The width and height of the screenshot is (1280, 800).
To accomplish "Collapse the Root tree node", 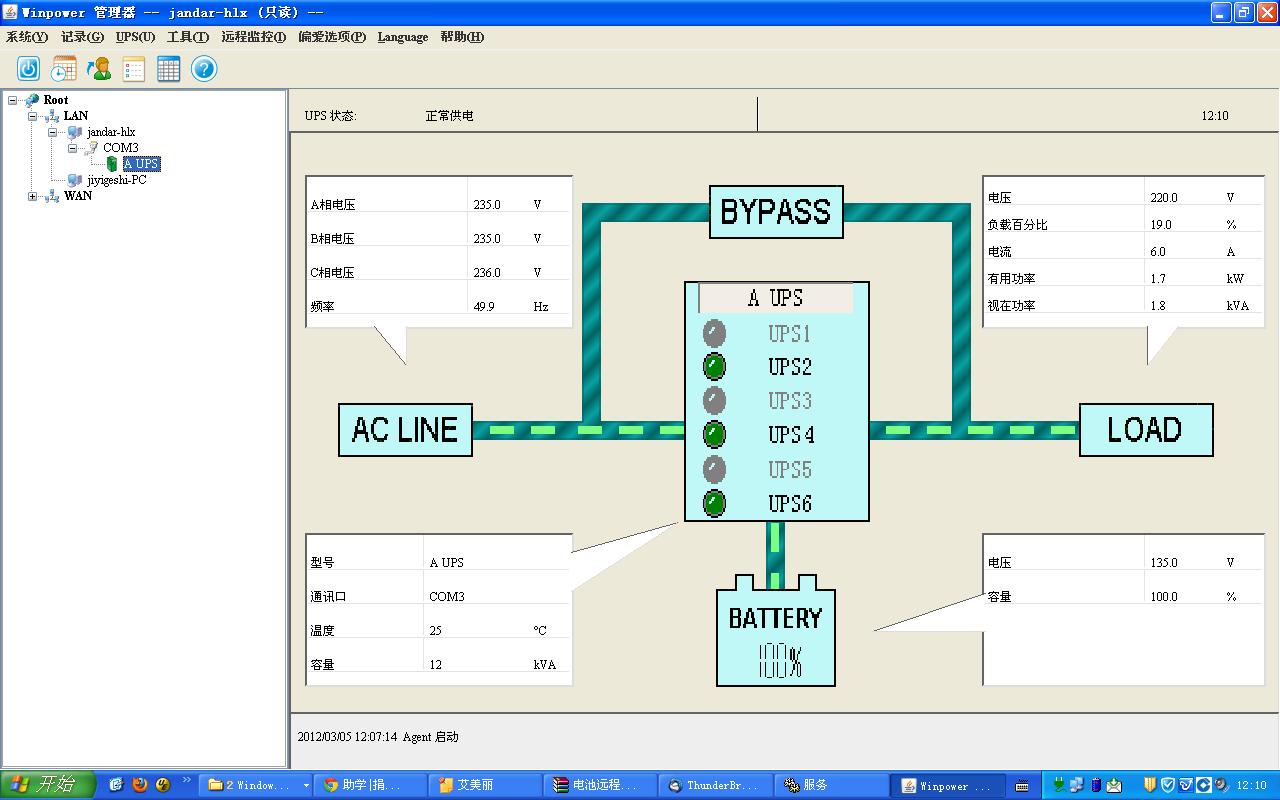I will [13, 100].
